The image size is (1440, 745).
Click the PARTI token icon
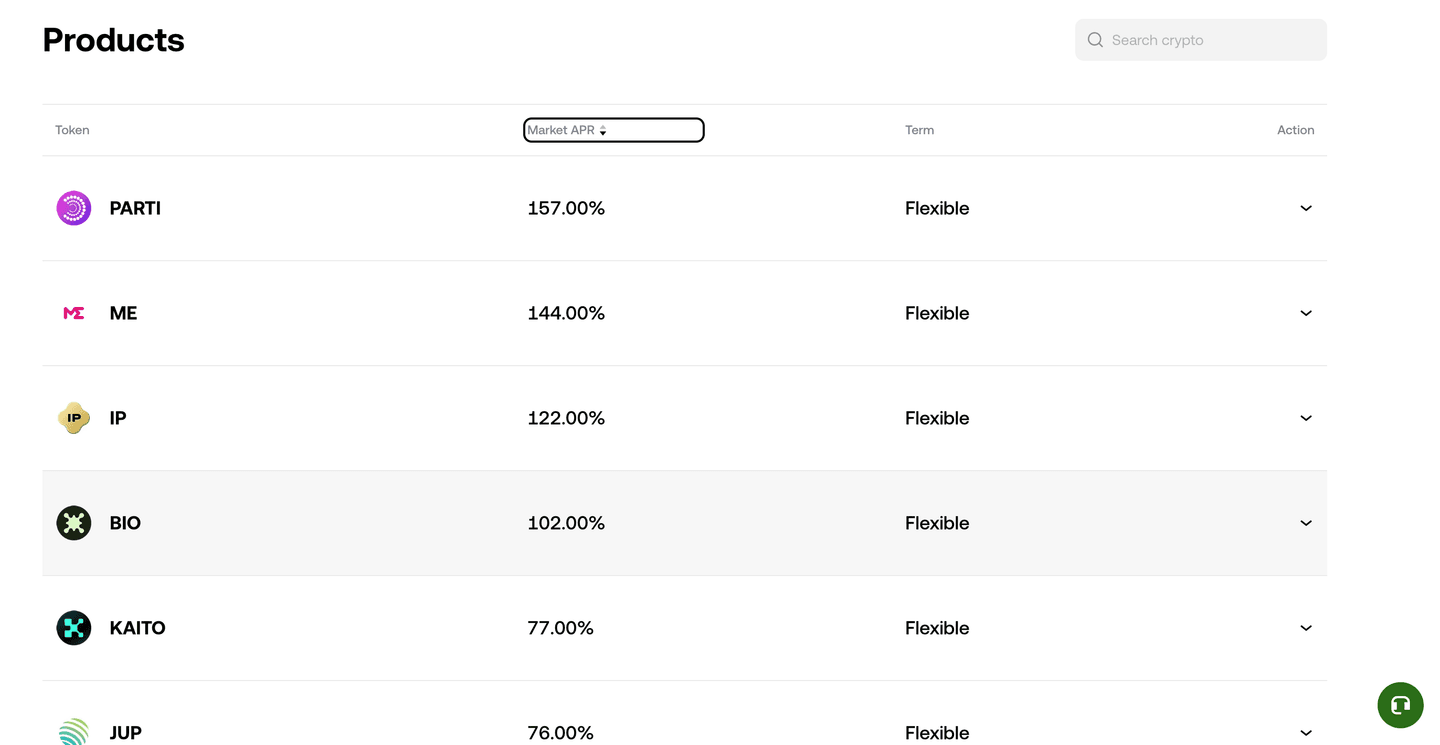(x=74, y=208)
